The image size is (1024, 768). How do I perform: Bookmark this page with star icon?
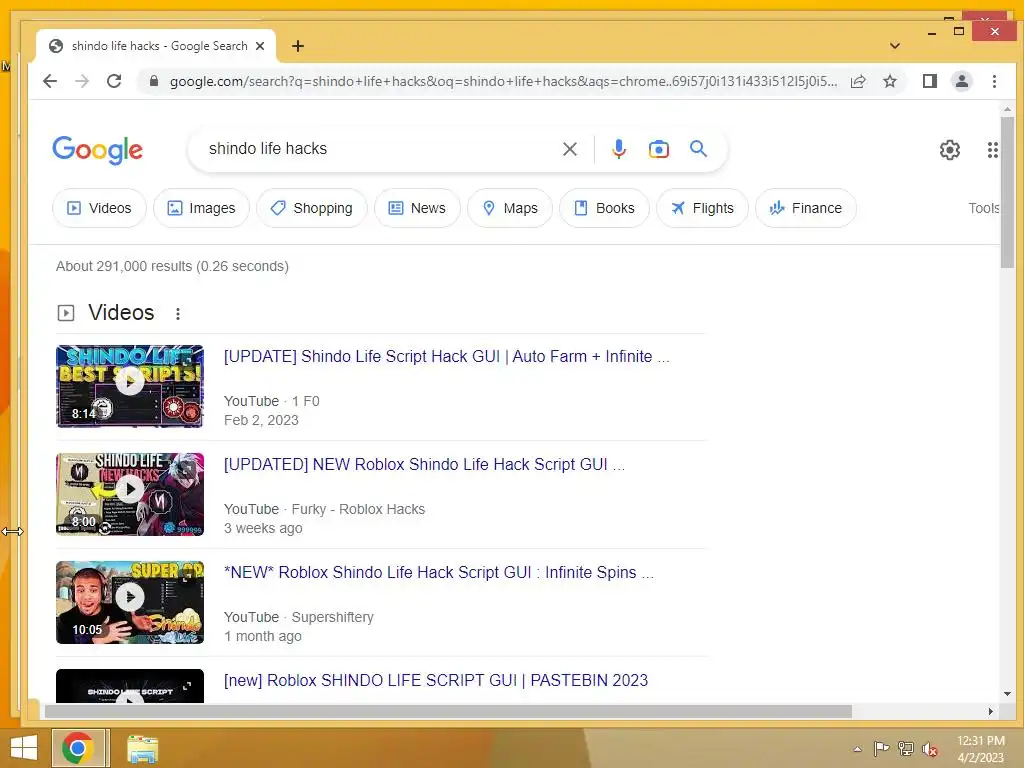(x=889, y=81)
